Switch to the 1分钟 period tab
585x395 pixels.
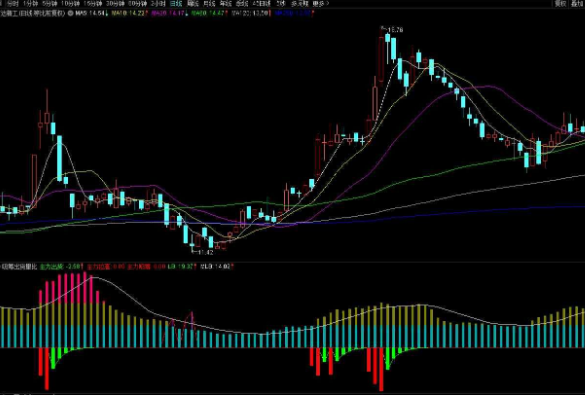point(30,4)
